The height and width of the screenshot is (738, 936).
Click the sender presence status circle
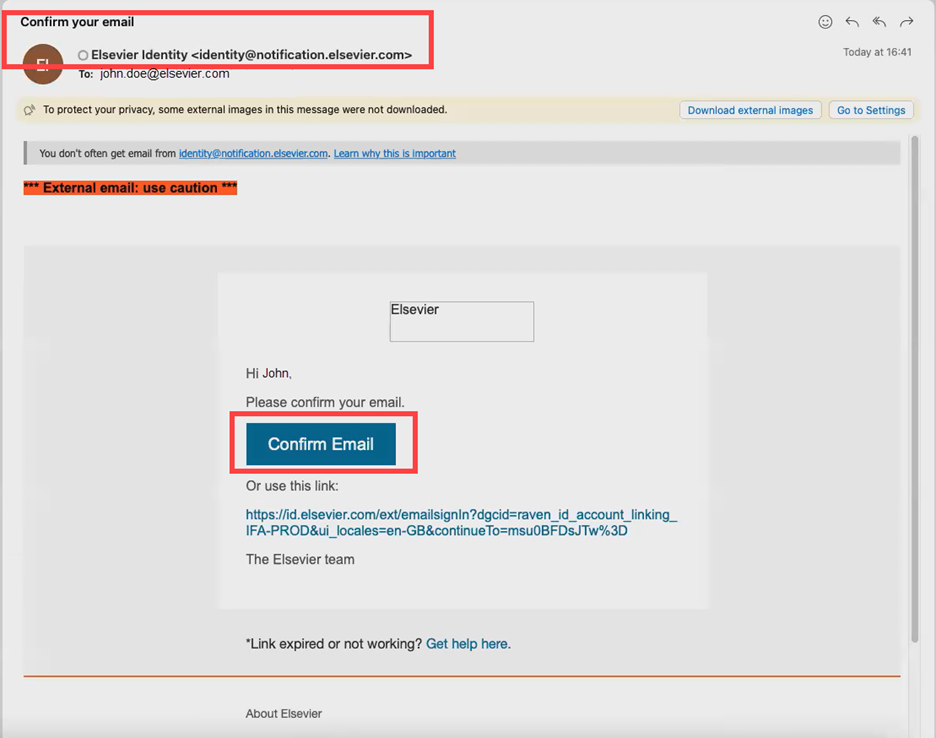[83, 55]
